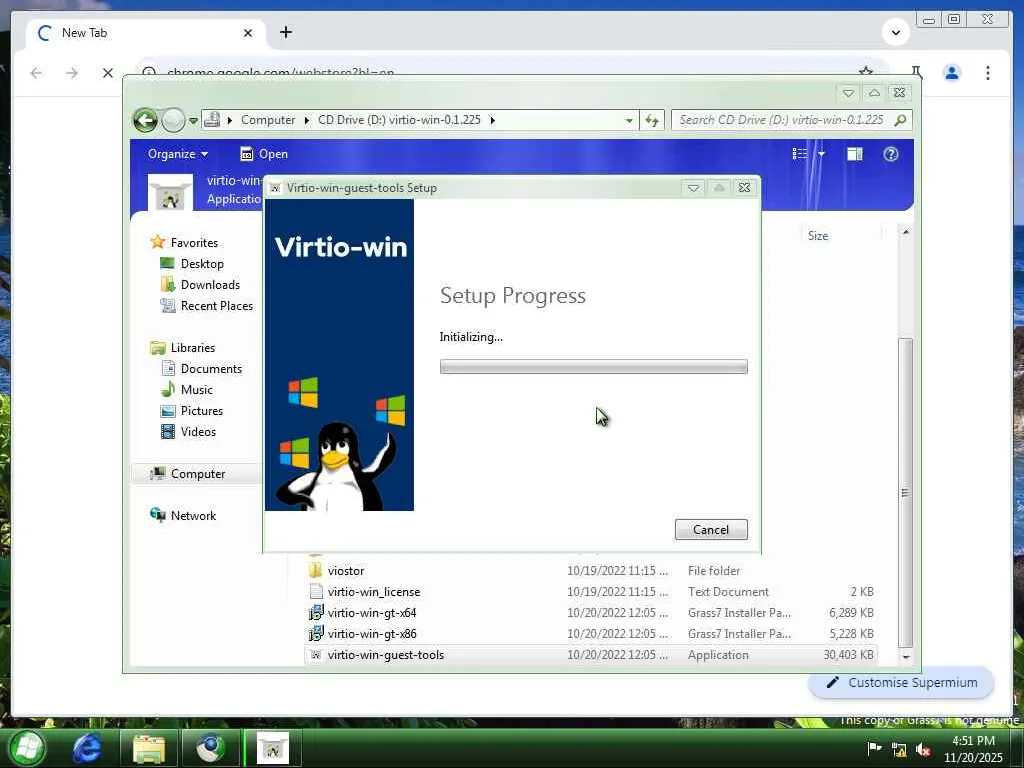Click the setup progress bar

click(593, 367)
